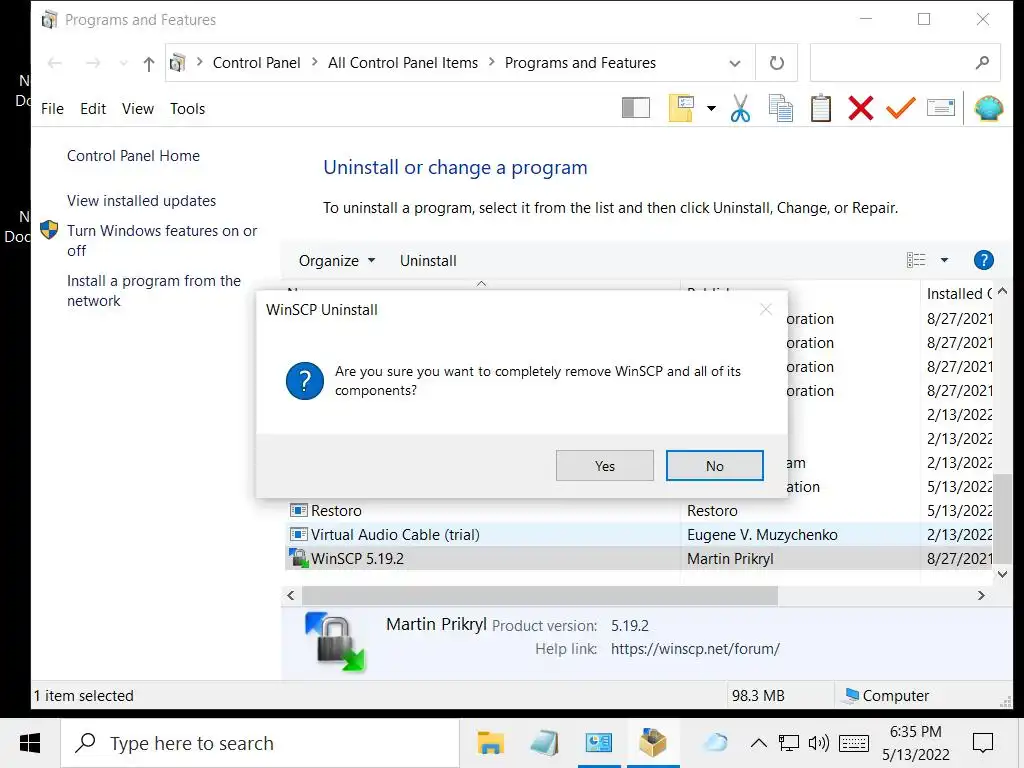This screenshot has width=1024, height=768.
Task: Select the Restoro program row
Action: (640, 511)
